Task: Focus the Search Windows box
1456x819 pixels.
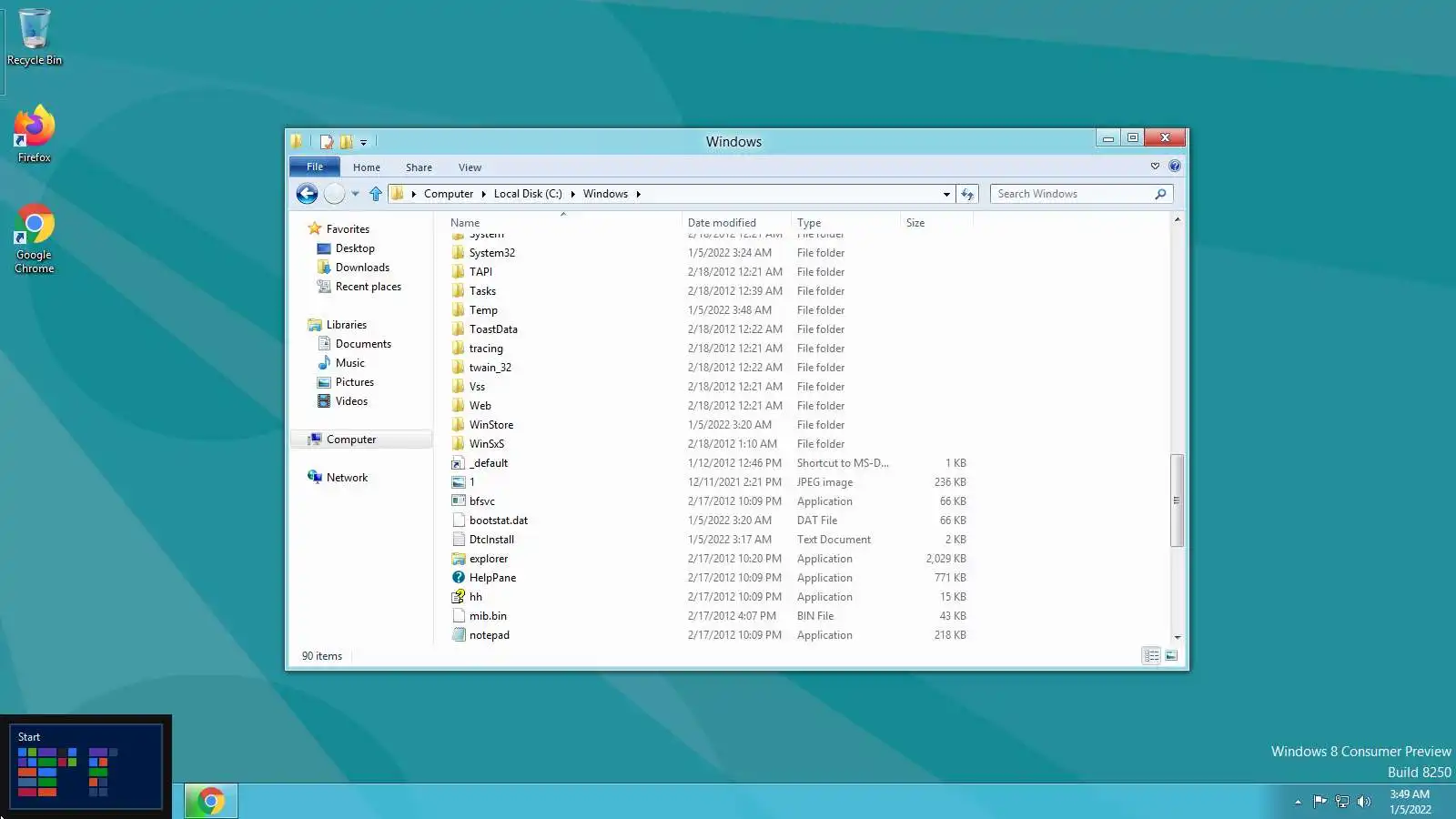Action: coord(1072,194)
